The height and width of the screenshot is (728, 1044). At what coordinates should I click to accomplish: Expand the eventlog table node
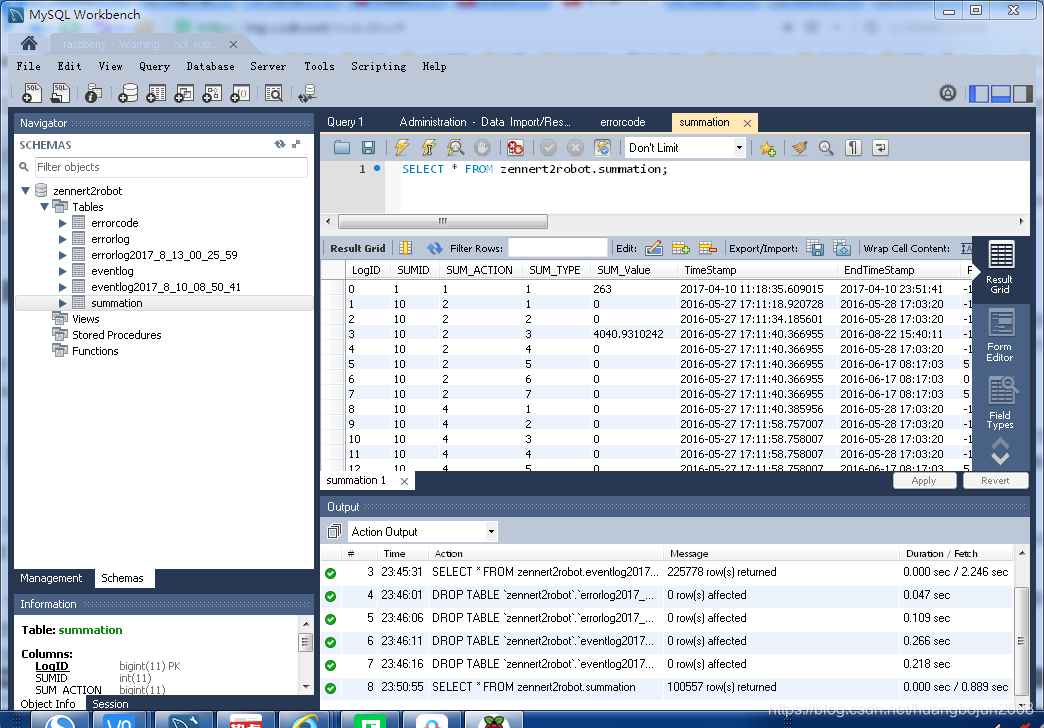point(63,271)
